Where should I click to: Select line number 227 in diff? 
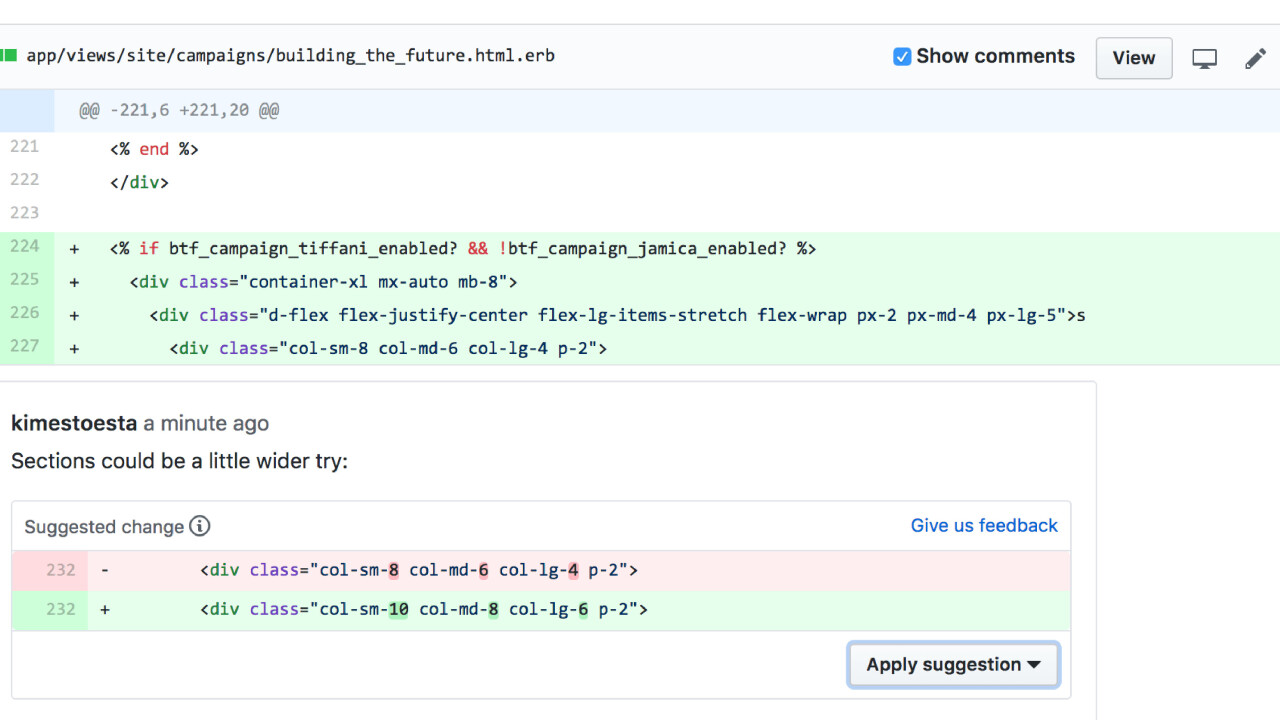(x=25, y=347)
